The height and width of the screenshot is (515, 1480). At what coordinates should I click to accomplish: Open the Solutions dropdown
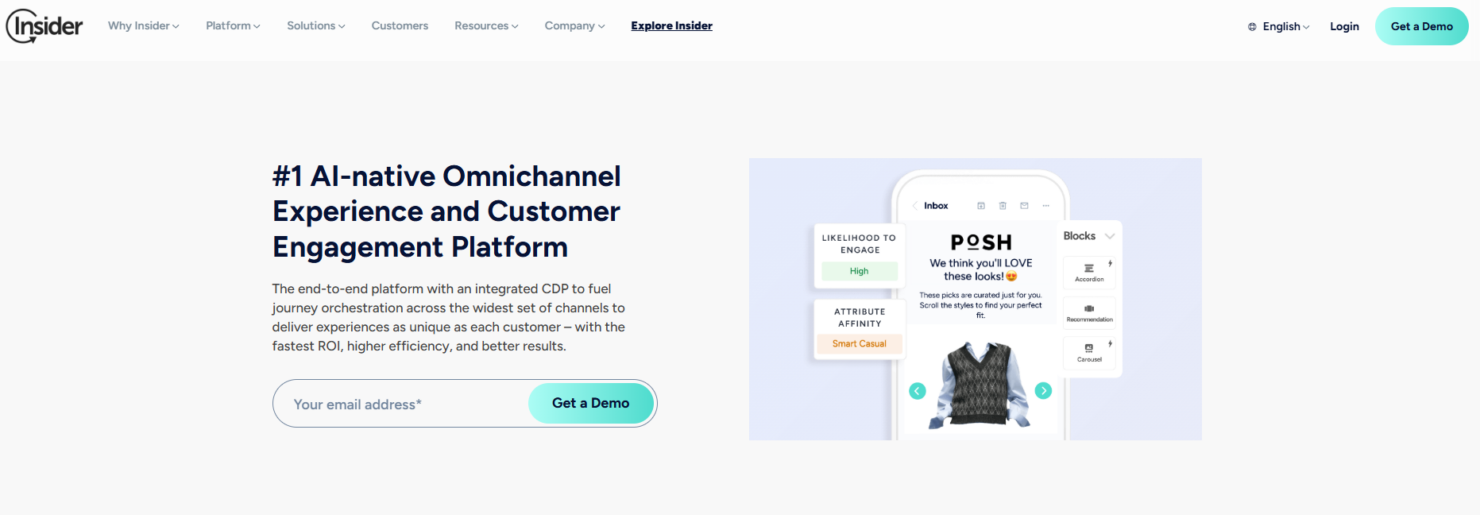click(316, 26)
